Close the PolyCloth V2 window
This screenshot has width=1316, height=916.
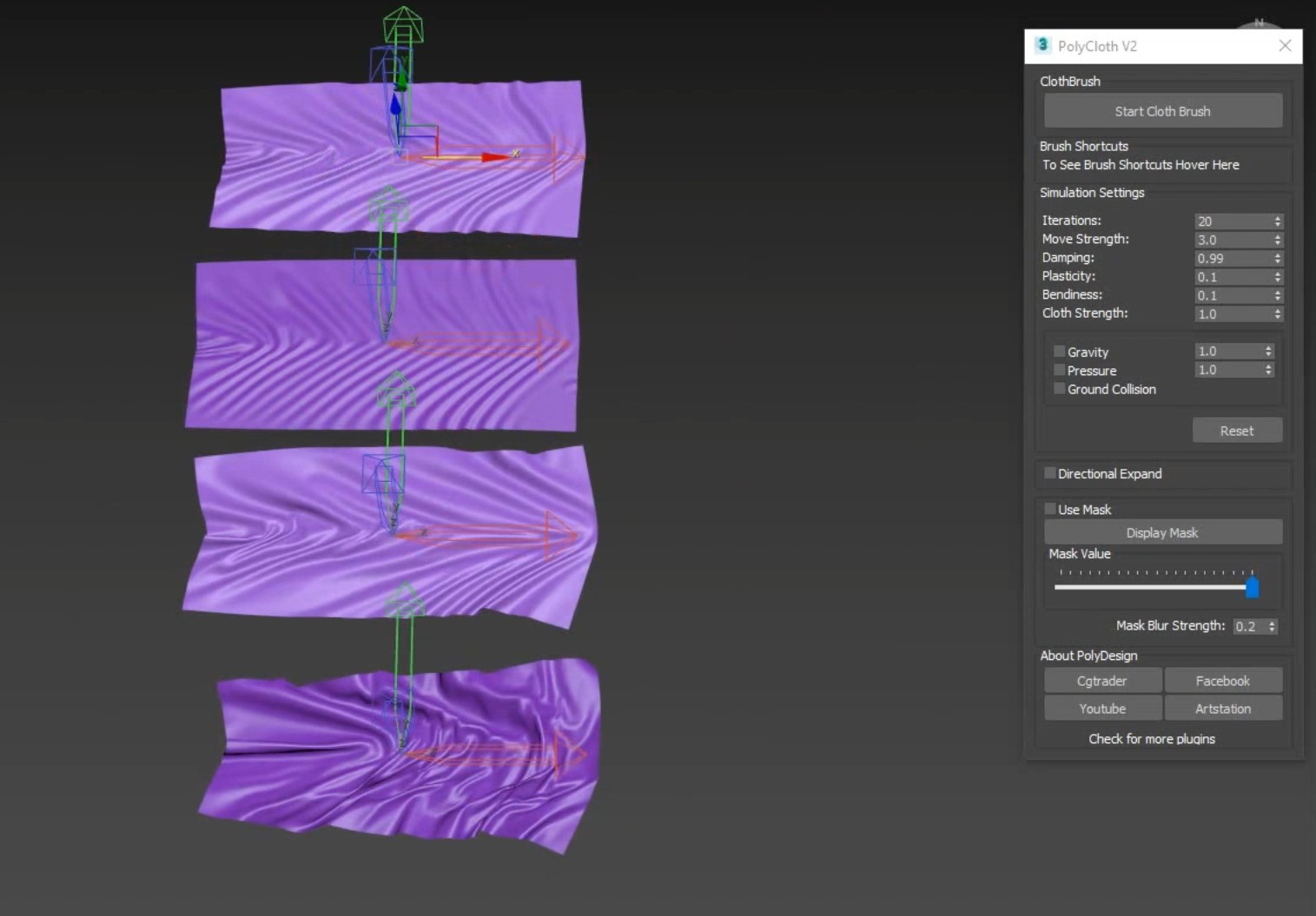1285,46
